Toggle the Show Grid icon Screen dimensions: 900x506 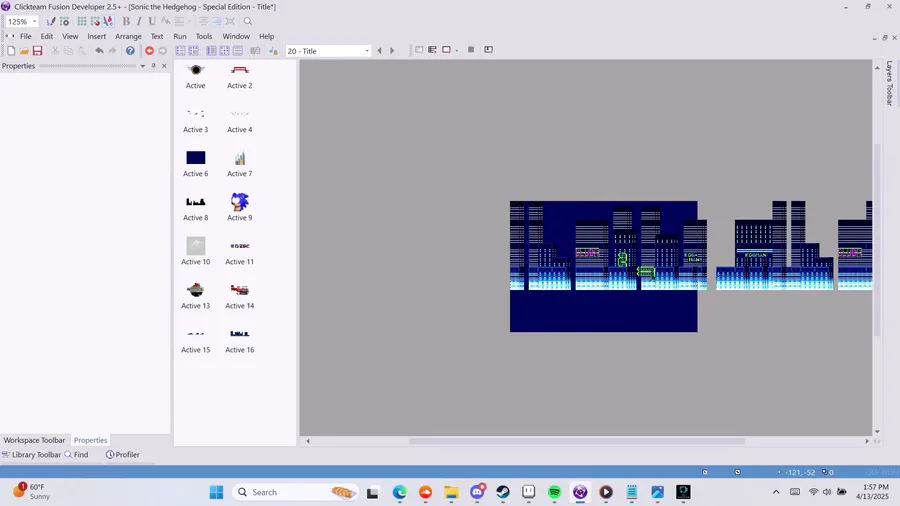coord(82,21)
